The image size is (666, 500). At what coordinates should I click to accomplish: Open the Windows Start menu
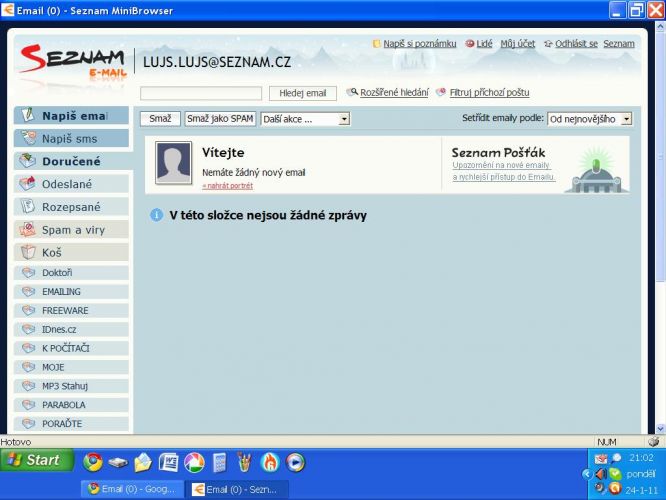37,460
